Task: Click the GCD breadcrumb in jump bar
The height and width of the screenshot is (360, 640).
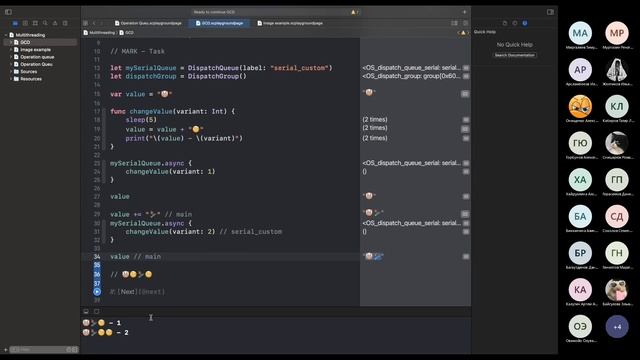Action: 127,33
